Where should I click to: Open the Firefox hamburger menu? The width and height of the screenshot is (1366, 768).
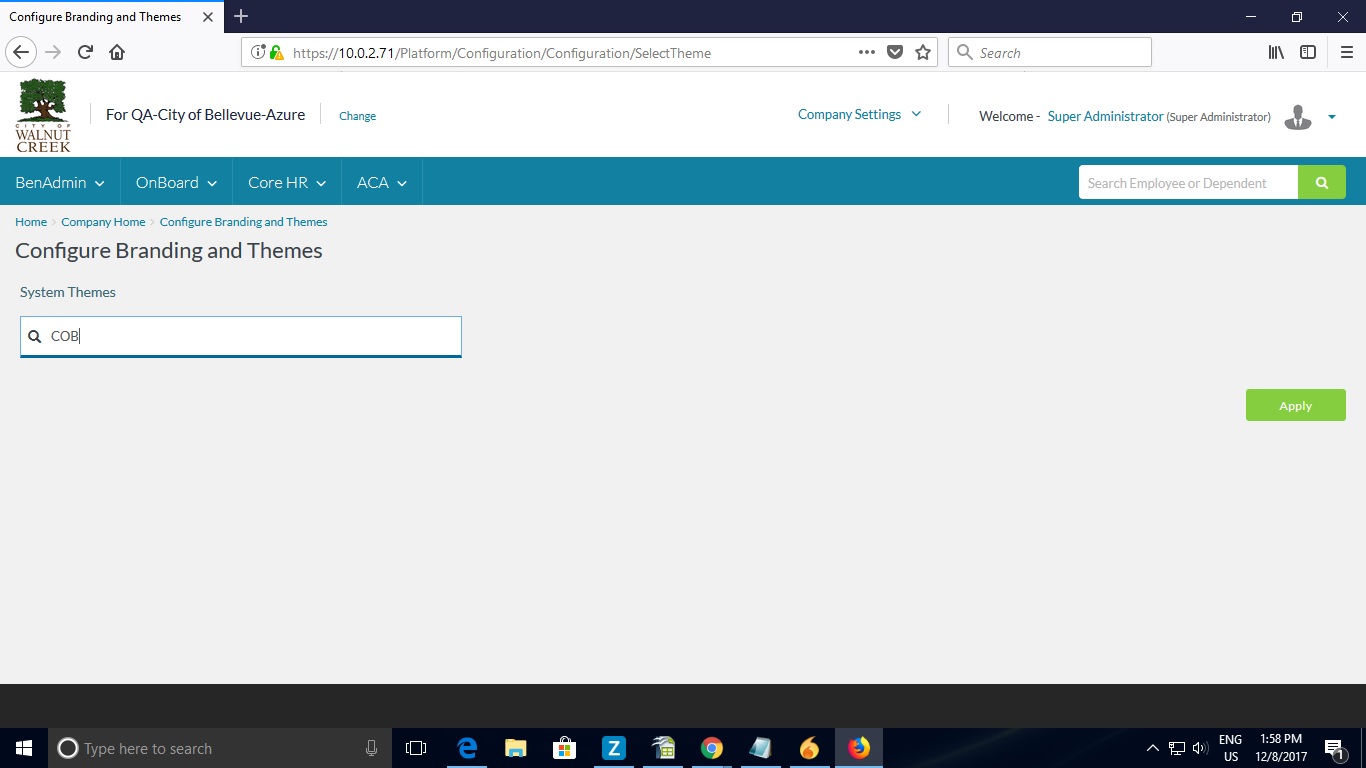point(1346,53)
